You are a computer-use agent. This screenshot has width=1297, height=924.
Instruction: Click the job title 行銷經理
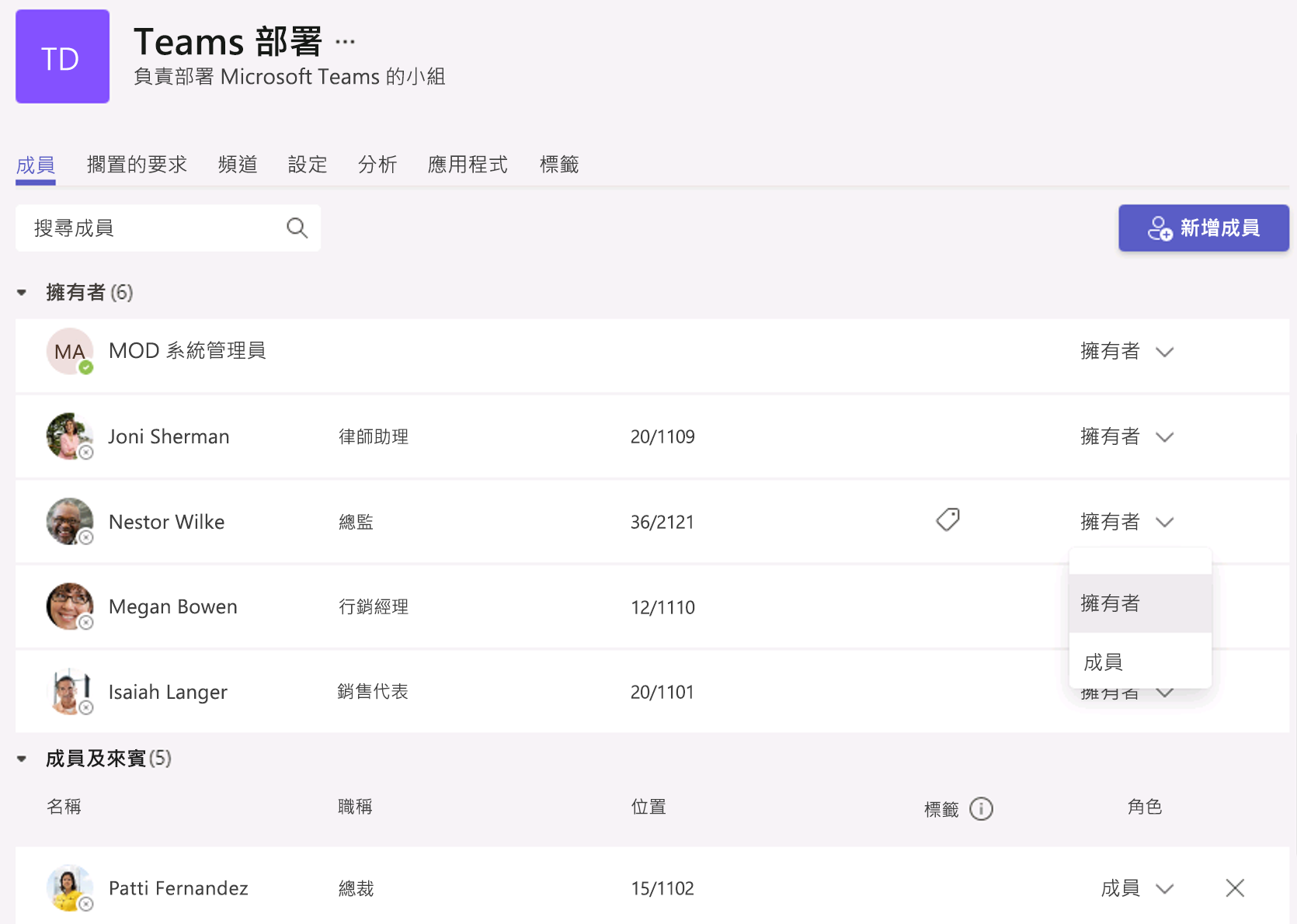tap(374, 606)
